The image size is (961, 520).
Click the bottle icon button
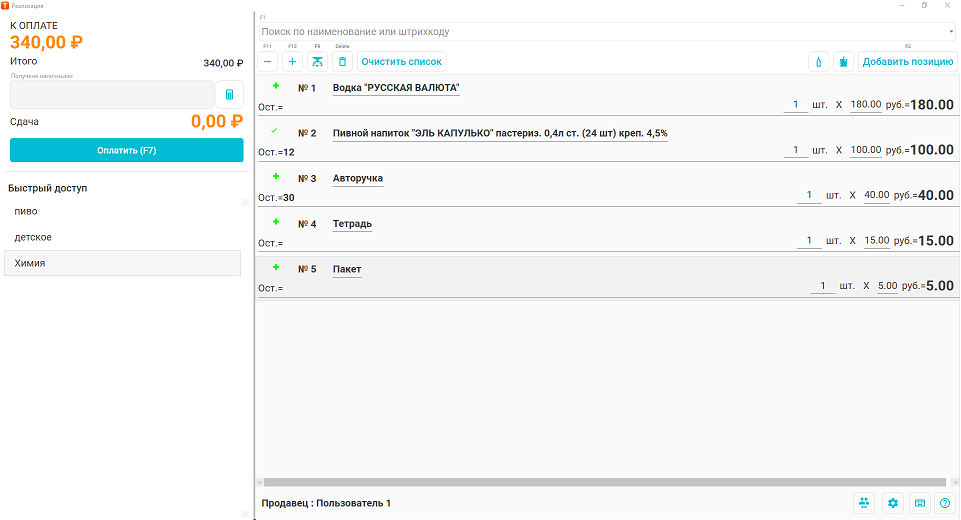click(819, 61)
